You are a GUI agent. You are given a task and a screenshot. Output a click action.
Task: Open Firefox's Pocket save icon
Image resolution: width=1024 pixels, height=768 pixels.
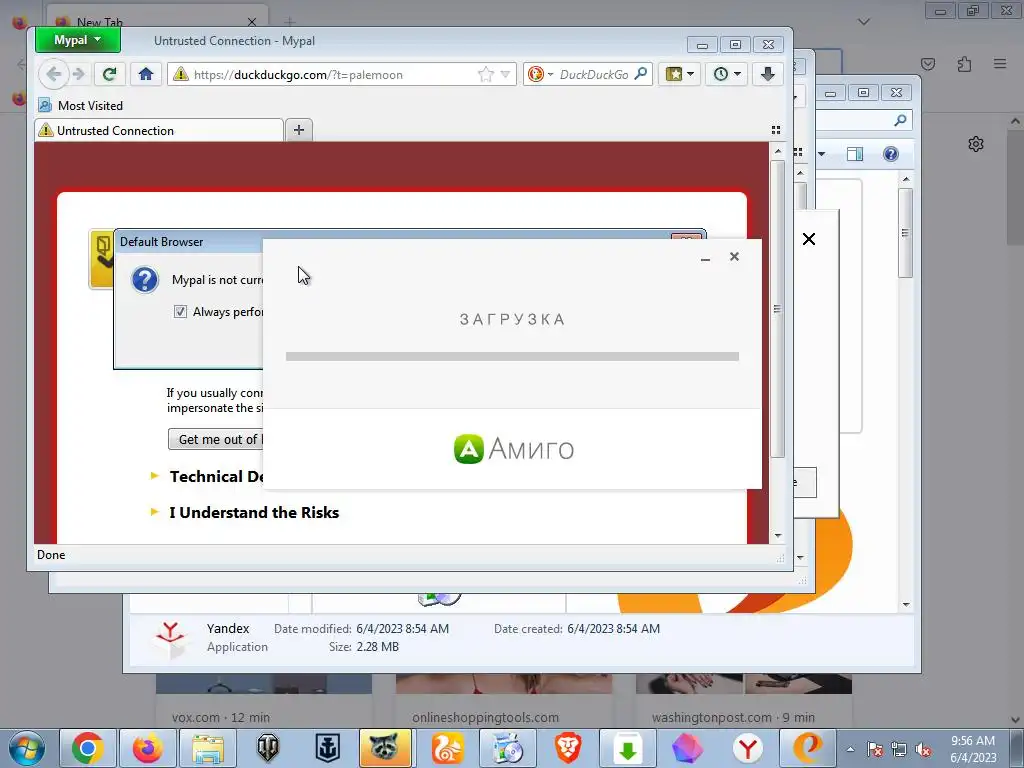pyautogui.click(x=928, y=64)
